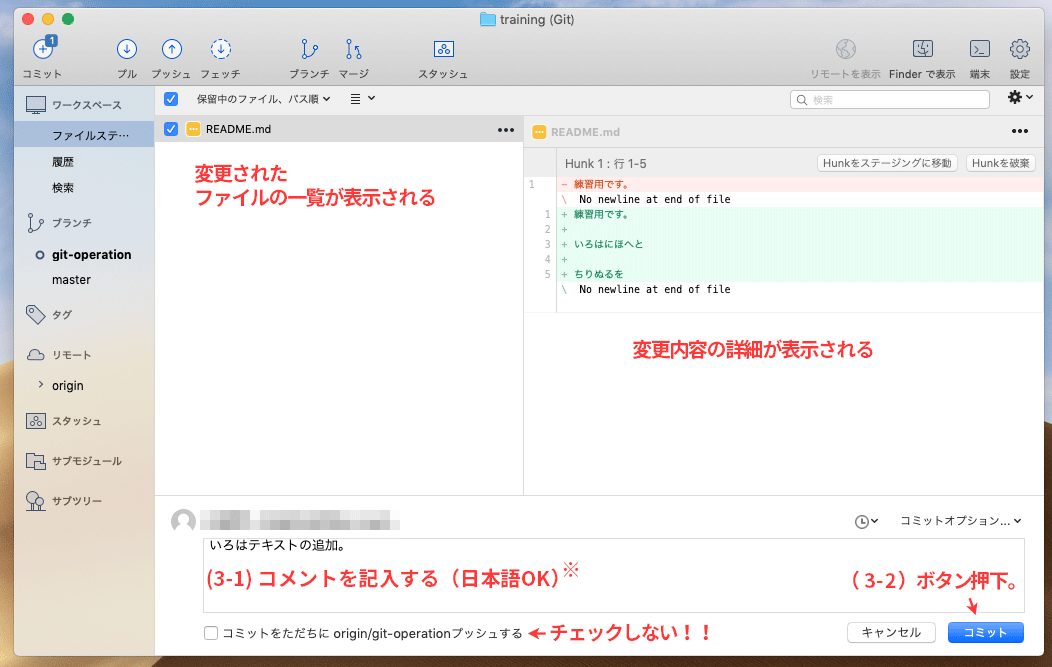
Task: Open the 端末 terminal icon
Action: 980,49
